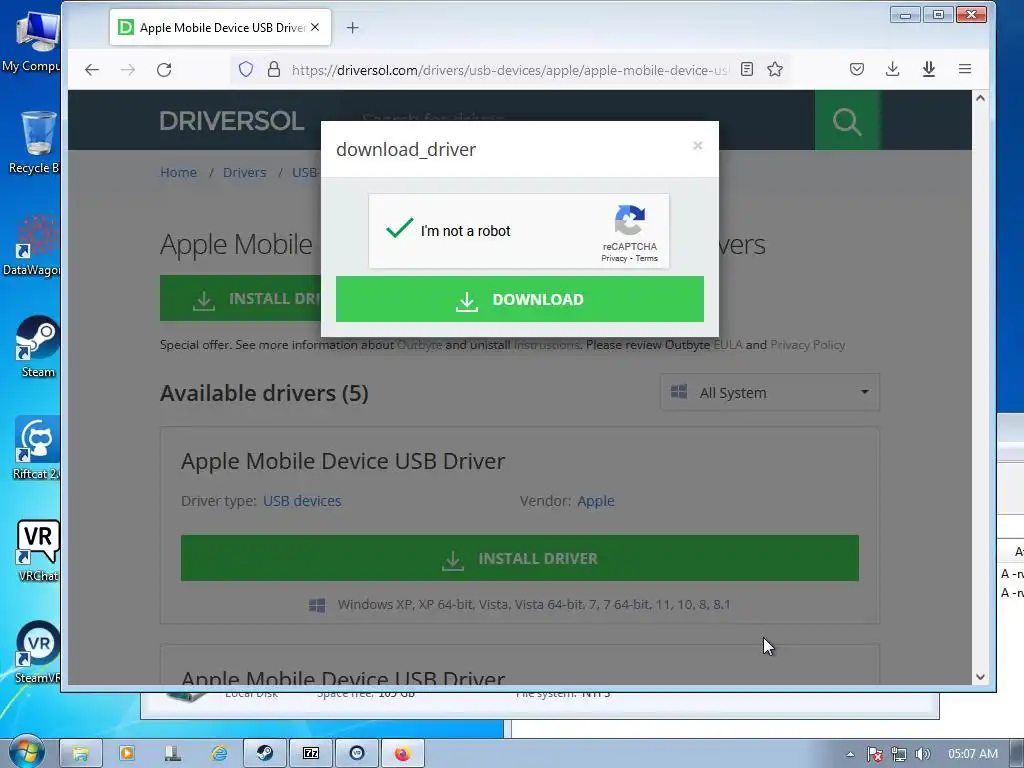1024x768 pixels.
Task: Click the page scrollbar up arrow
Action: (980, 98)
